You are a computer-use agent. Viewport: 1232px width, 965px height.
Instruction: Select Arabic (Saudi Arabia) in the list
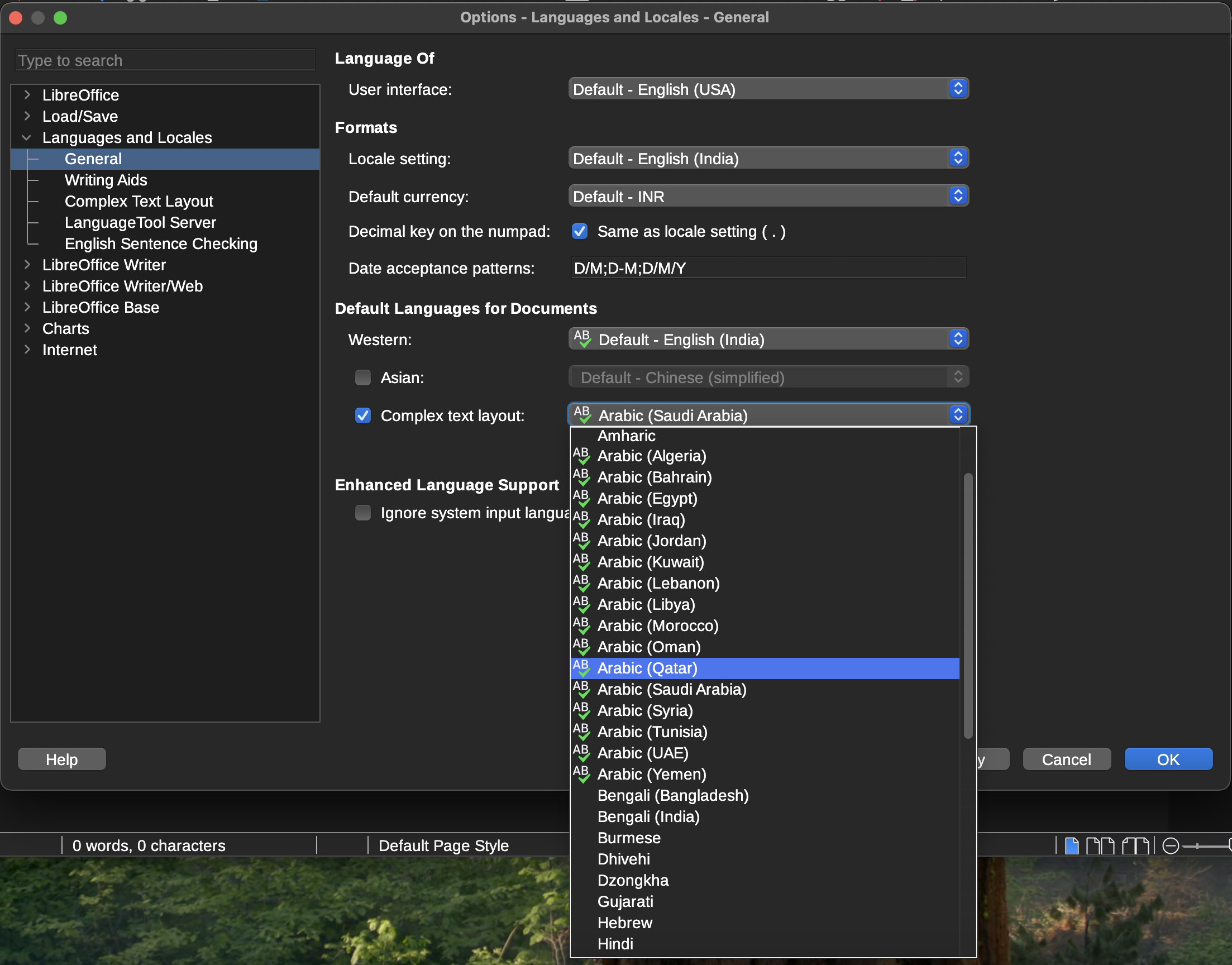(x=765, y=689)
